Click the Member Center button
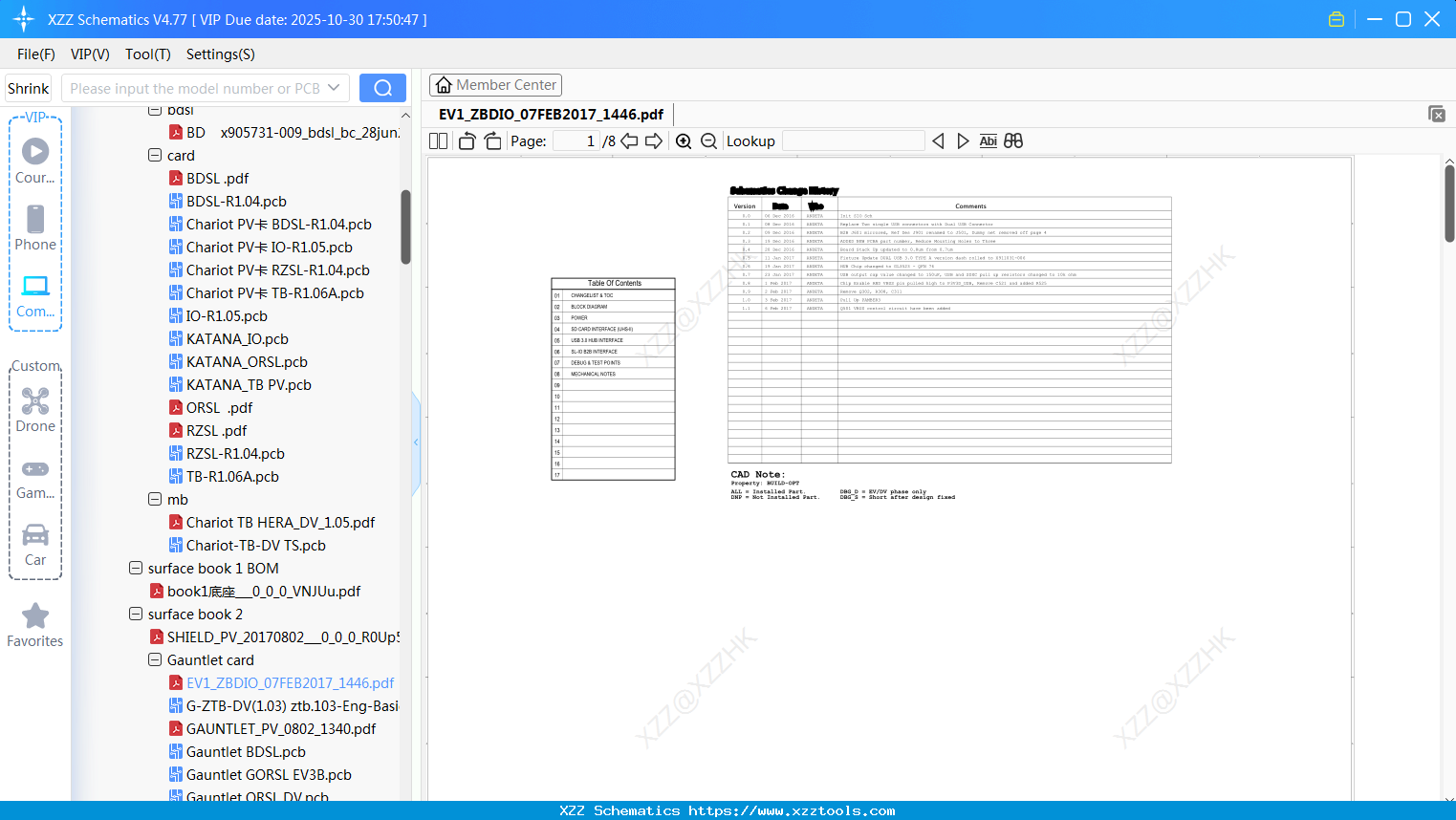 (495, 84)
